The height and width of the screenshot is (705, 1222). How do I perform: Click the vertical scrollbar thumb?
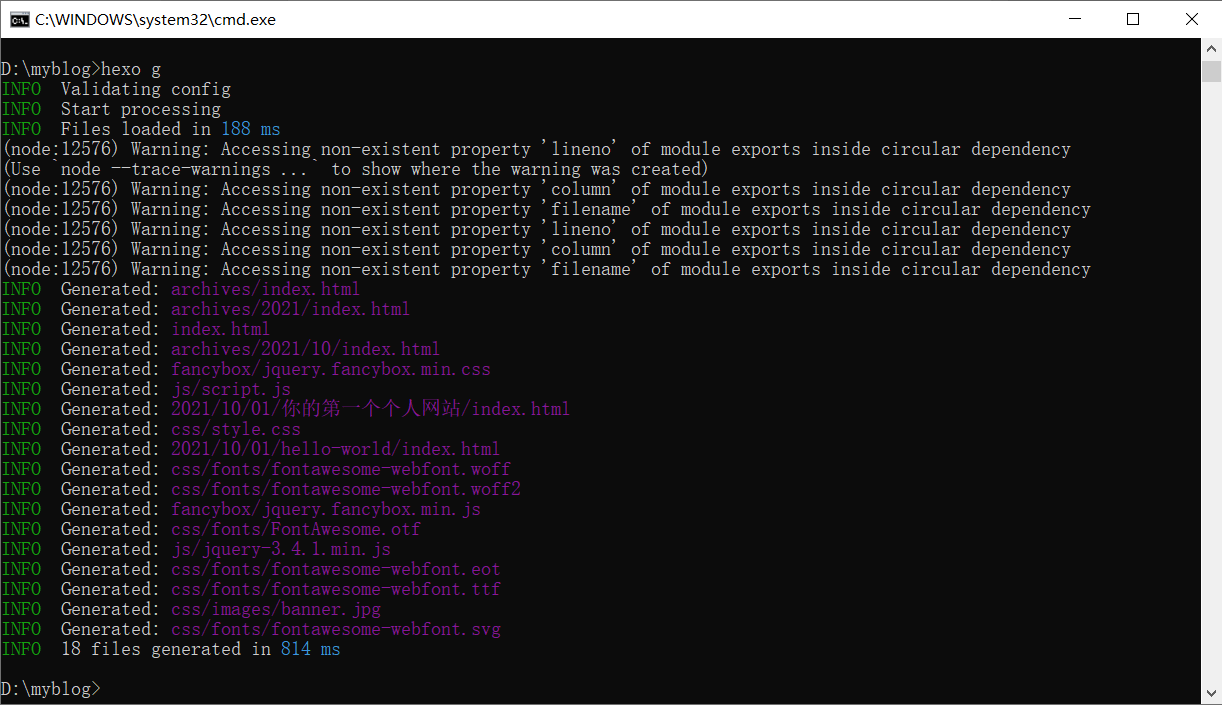coord(1211,72)
